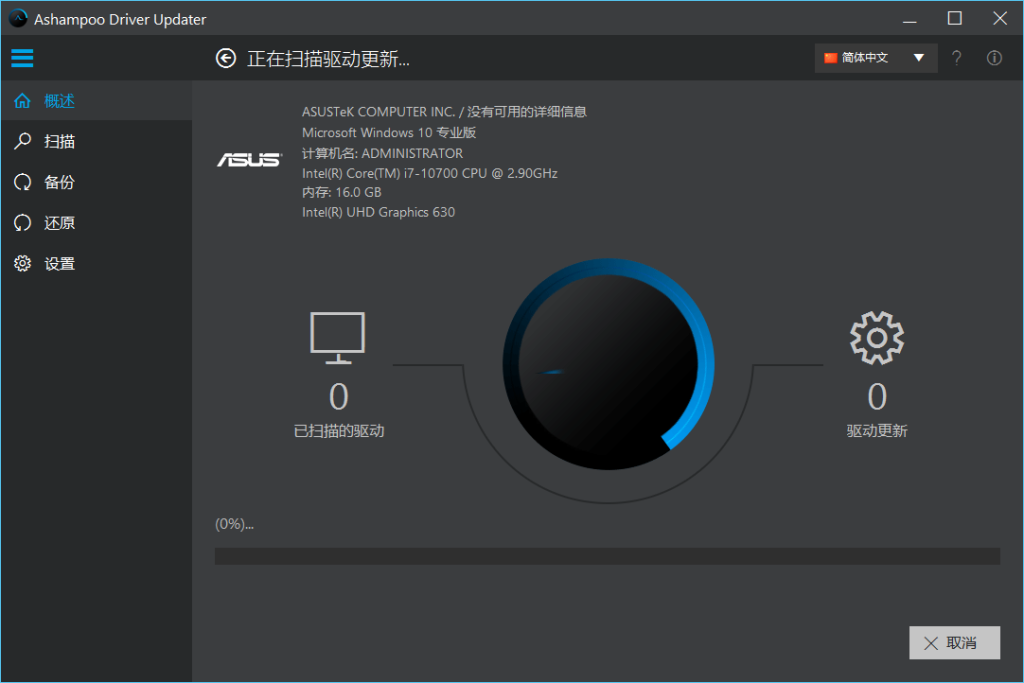Cancel the scan with 取消 button
Image resolution: width=1024 pixels, height=683 pixels.
(954, 642)
